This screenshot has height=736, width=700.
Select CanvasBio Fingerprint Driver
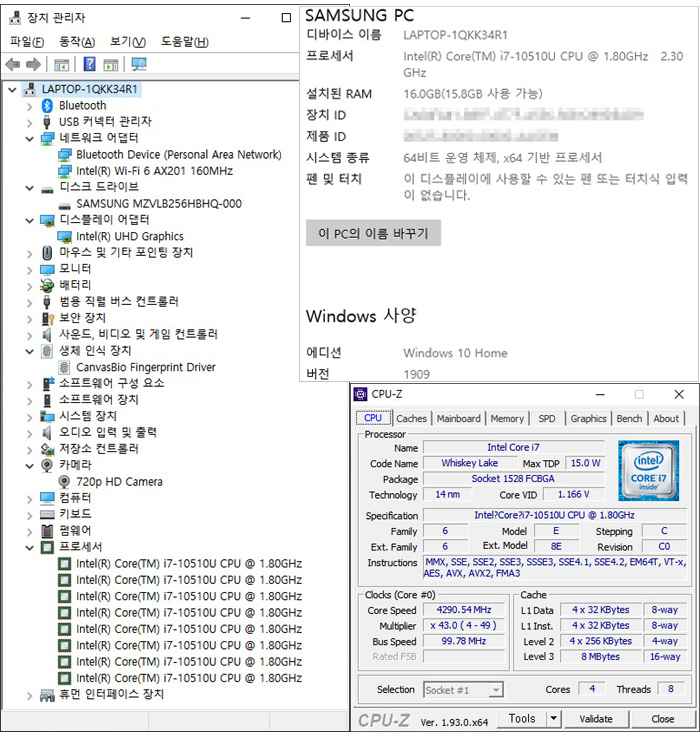pyautogui.click(x=146, y=367)
